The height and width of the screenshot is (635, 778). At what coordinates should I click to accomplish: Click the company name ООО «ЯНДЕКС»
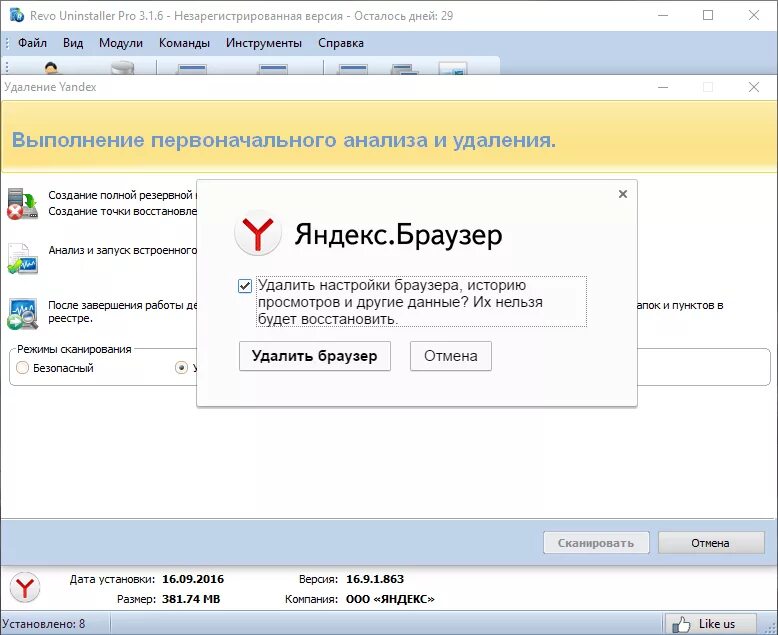coord(390,599)
